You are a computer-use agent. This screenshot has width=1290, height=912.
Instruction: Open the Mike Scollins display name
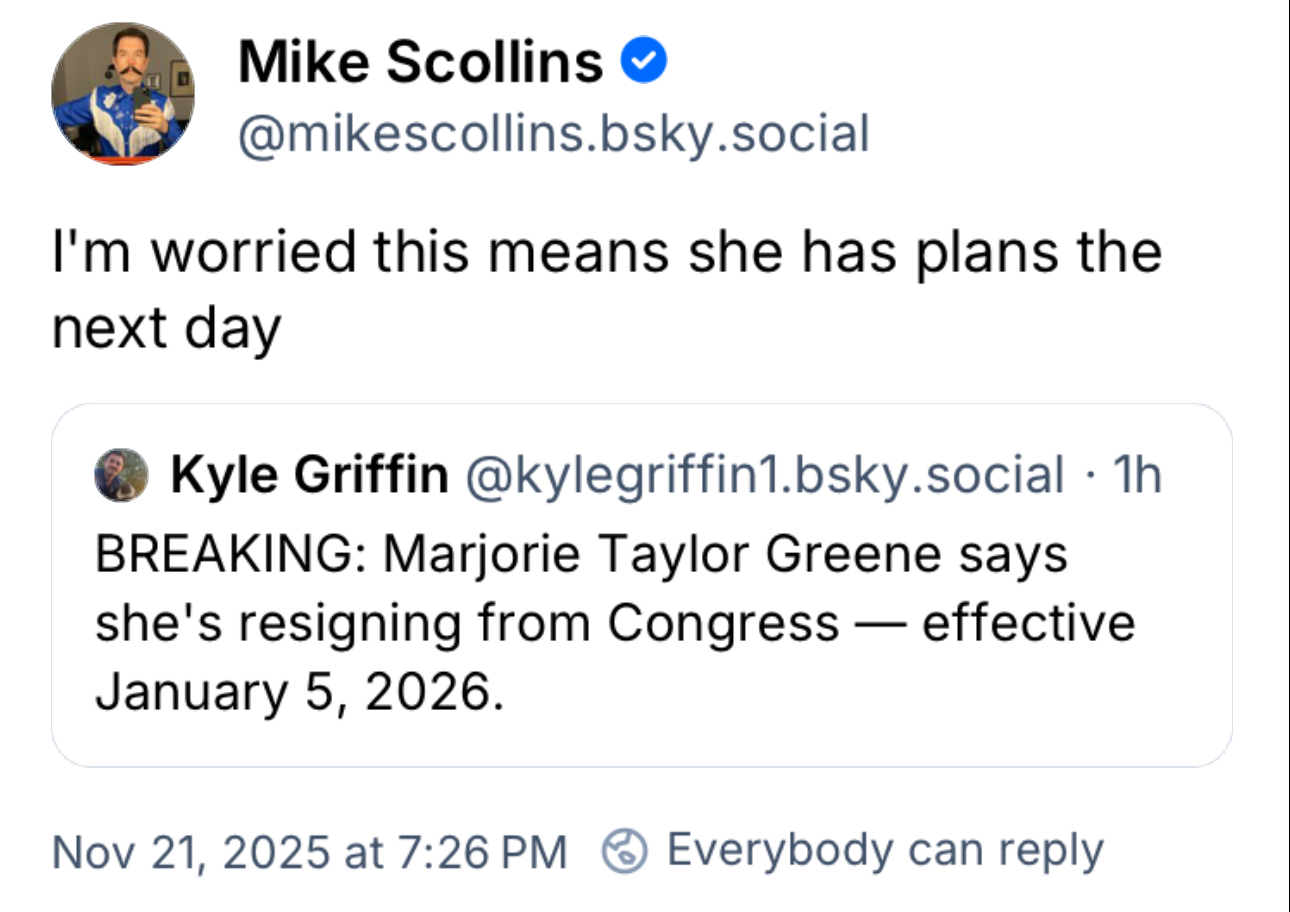point(420,64)
